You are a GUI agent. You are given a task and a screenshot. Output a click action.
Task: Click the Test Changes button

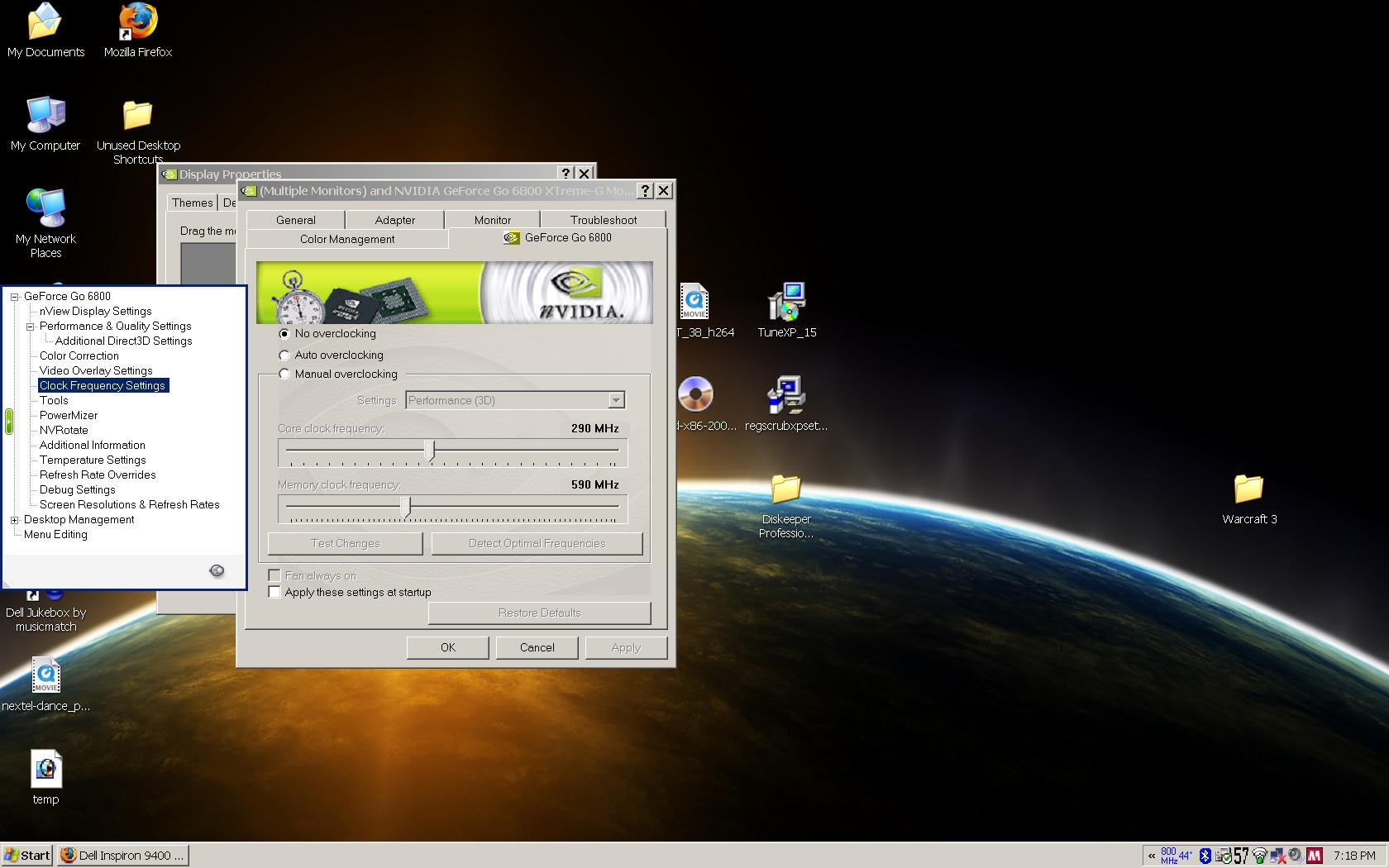tap(346, 543)
